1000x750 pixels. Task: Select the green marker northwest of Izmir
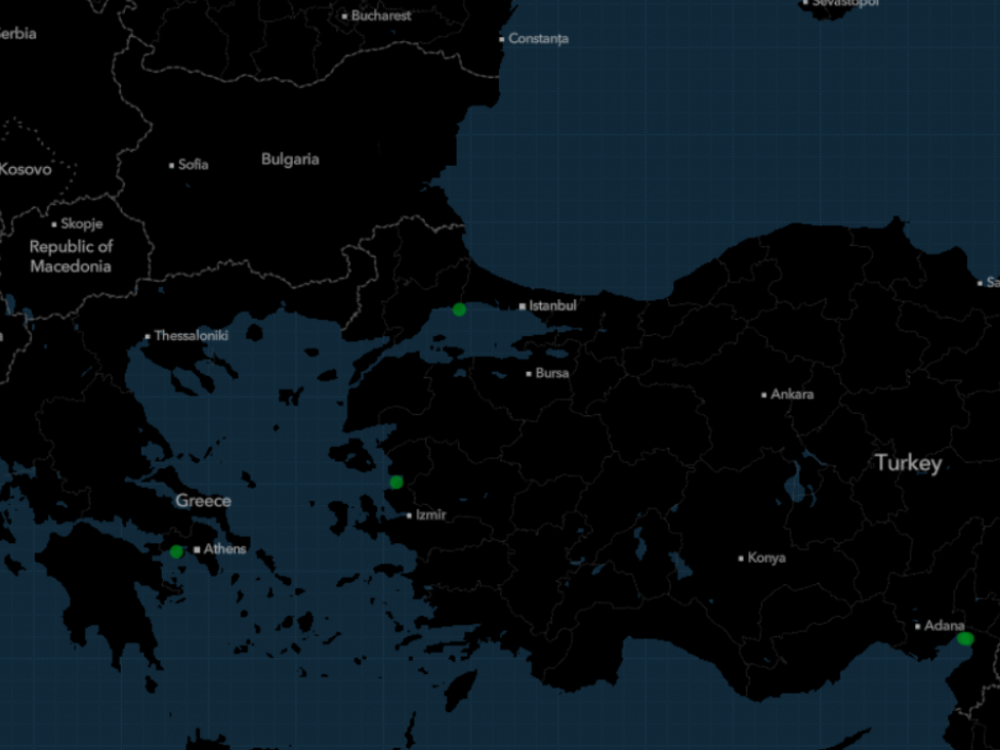(396, 482)
